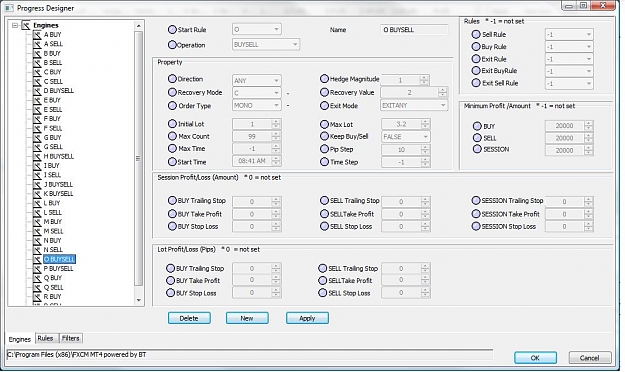Click the Apply button
This screenshot has width=625, height=372.
tap(307, 318)
